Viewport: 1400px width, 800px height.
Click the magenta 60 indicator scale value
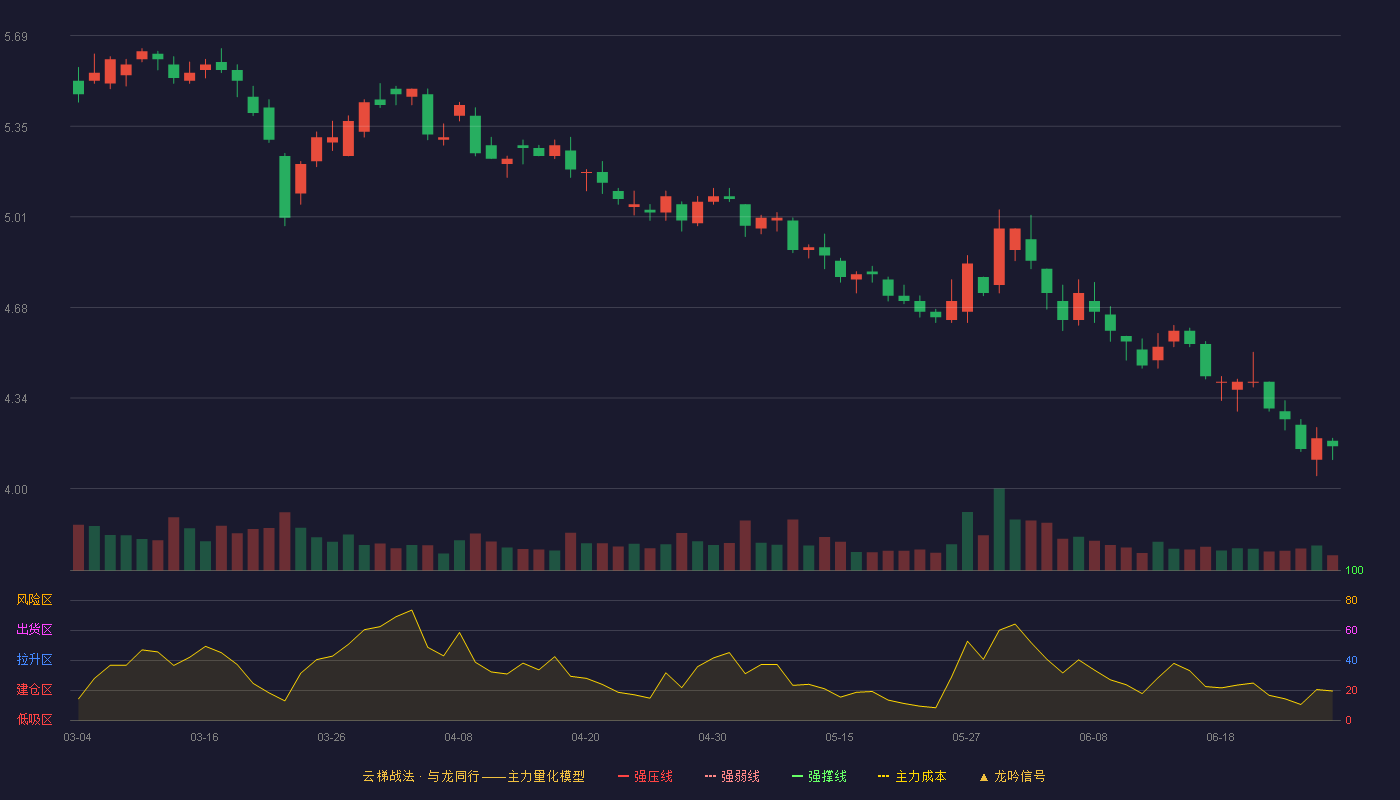tap(1351, 630)
